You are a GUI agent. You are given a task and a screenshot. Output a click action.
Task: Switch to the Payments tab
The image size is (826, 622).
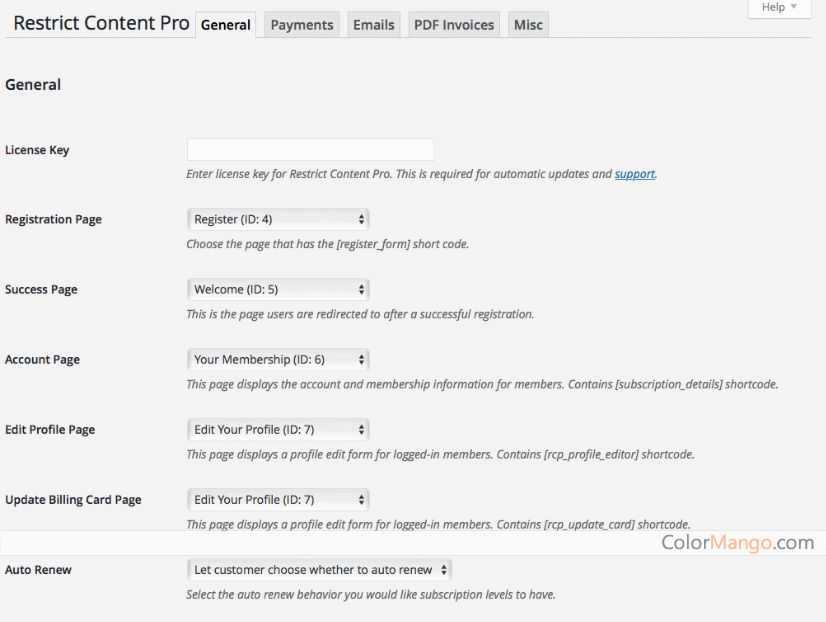coord(301,25)
